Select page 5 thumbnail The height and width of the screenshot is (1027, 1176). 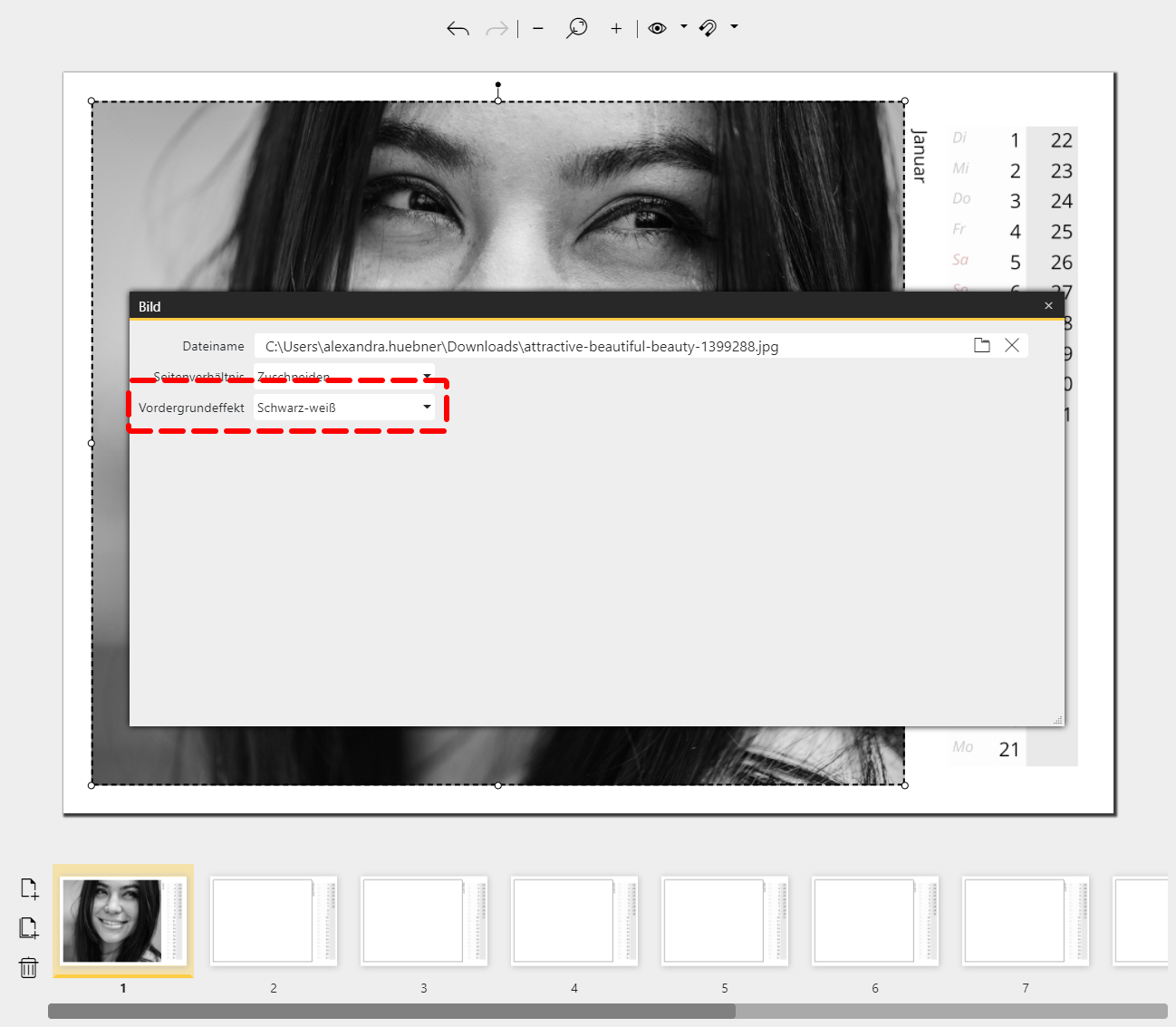725,920
